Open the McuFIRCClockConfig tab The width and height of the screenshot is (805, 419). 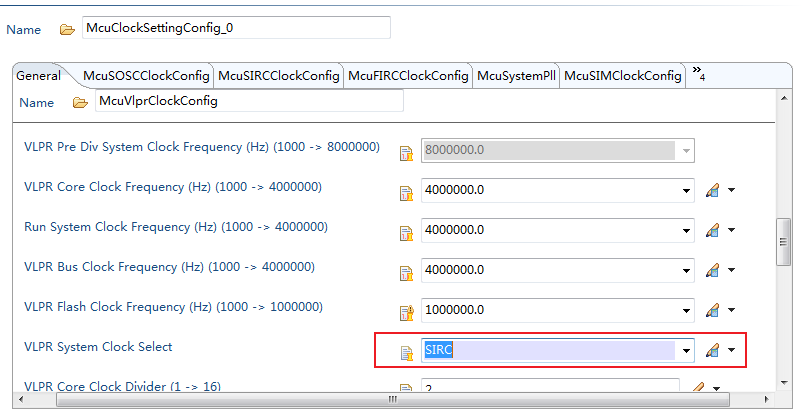click(408, 76)
